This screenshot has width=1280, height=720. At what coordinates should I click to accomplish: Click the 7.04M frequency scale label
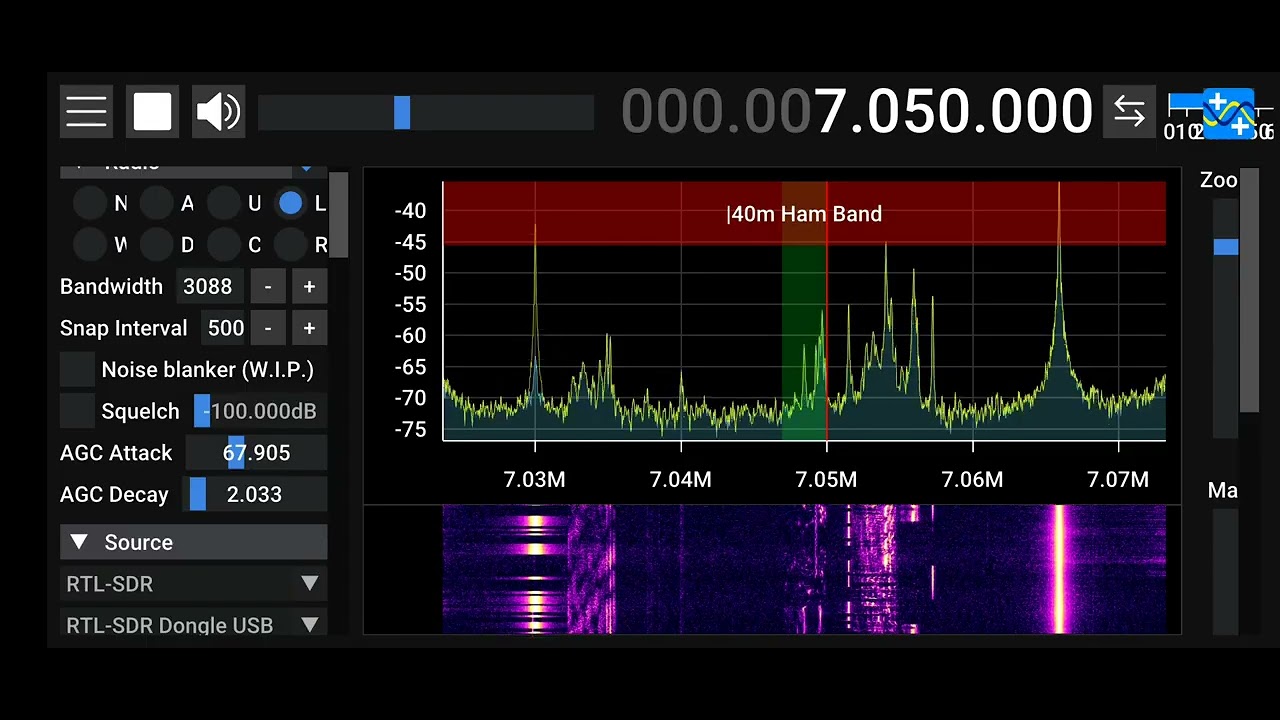681,480
